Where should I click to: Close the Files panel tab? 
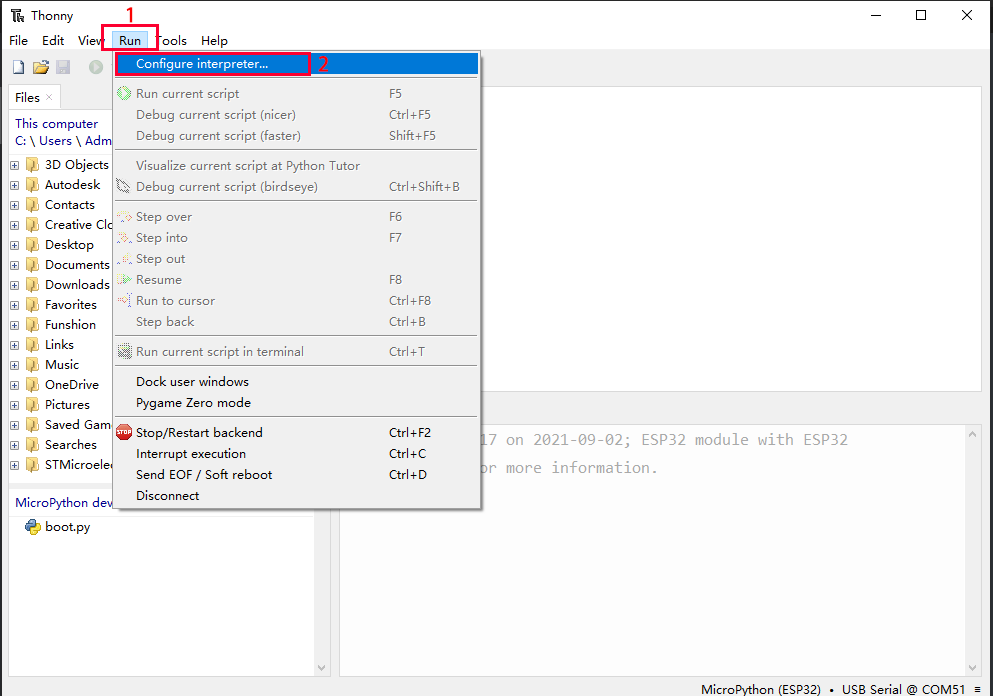tap(49, 97)
